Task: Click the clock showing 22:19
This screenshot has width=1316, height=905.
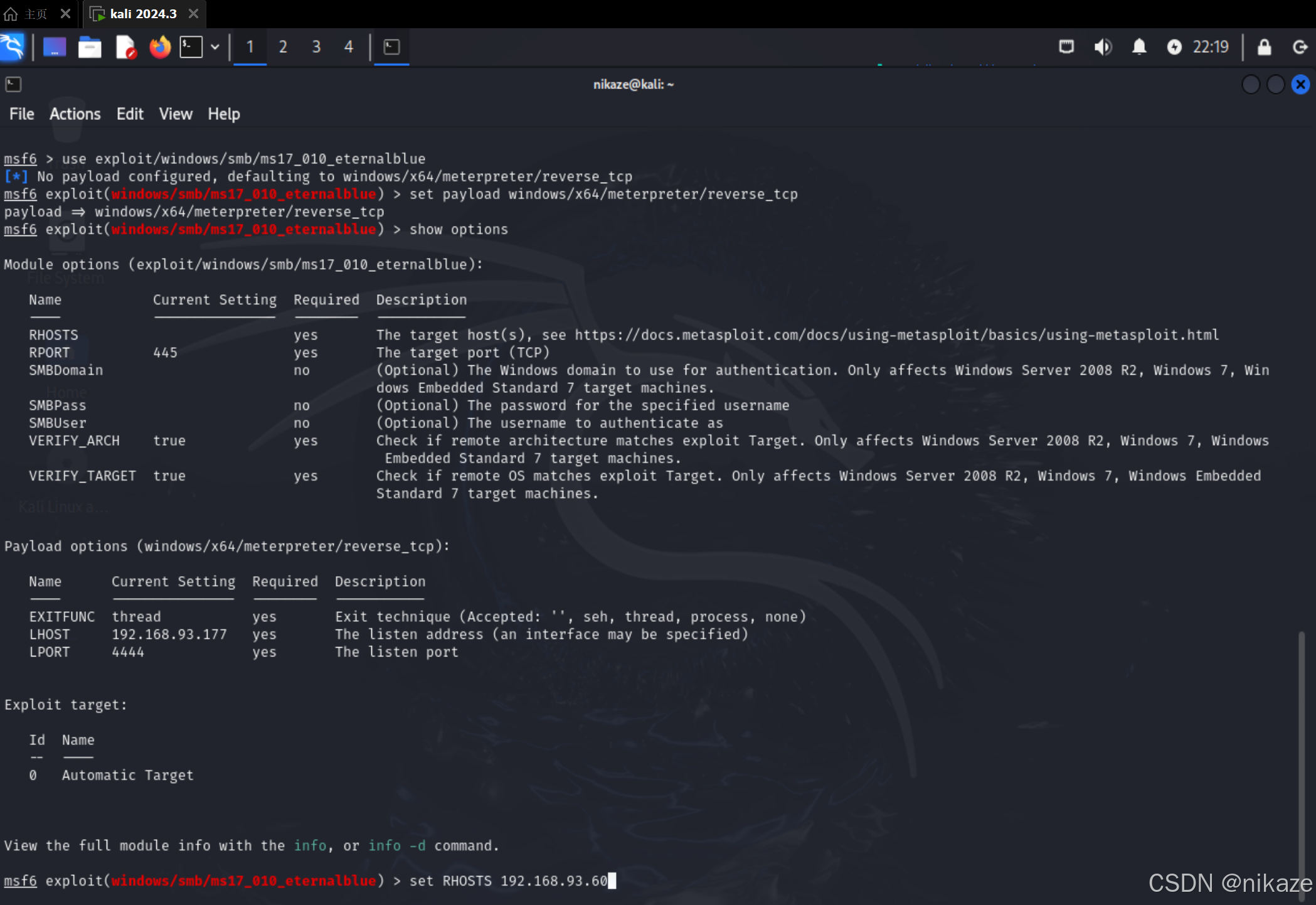Action: click(1211, 47)
